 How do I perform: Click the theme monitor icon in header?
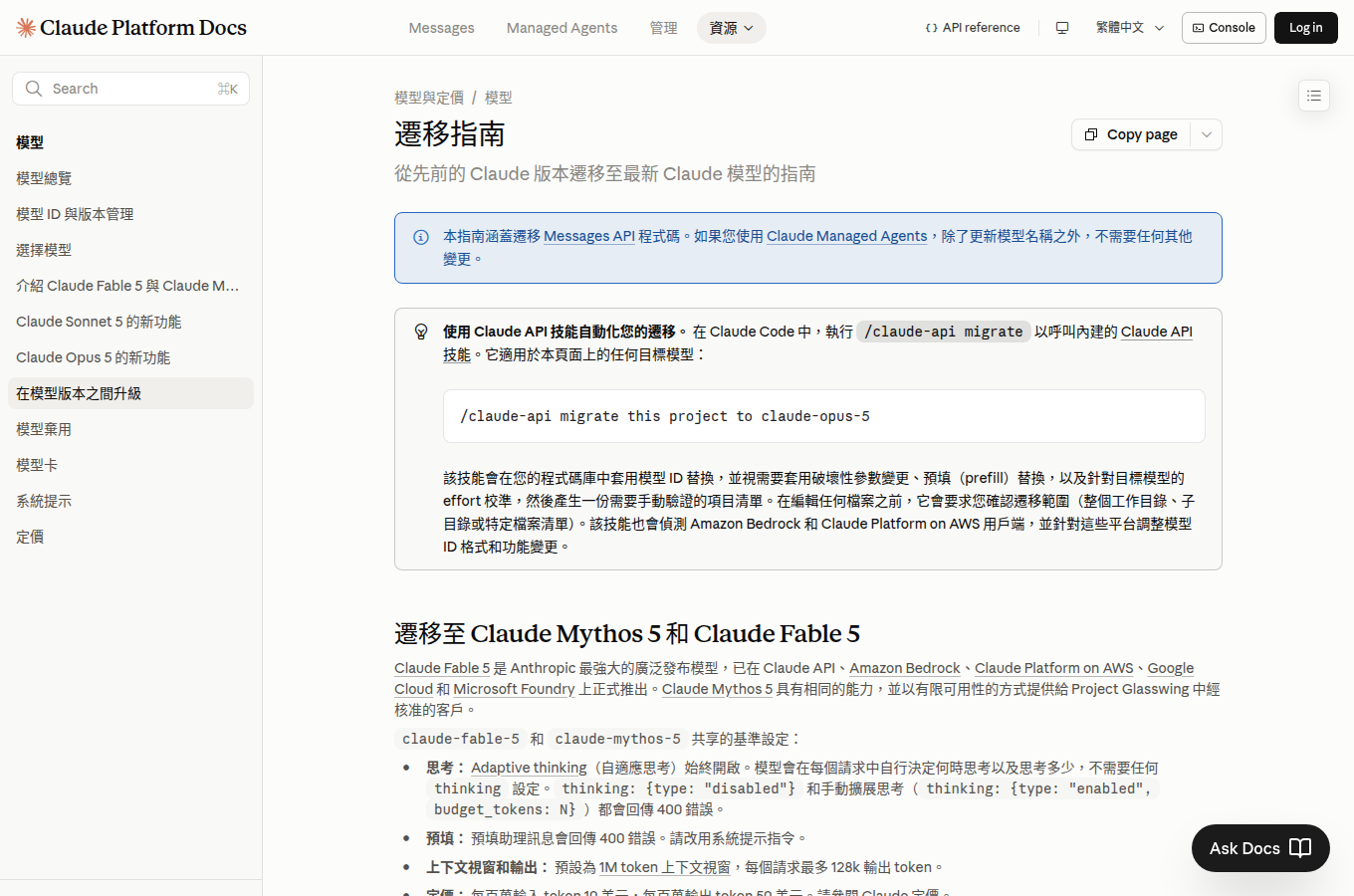click(x=1062, y=28)
